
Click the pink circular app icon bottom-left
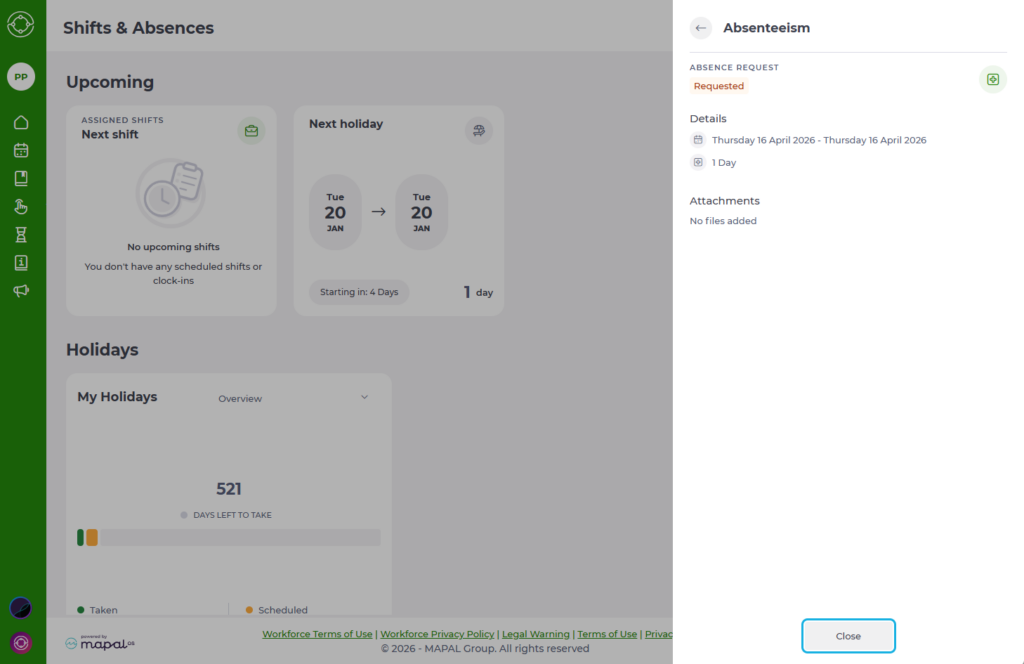pos(21,642)
